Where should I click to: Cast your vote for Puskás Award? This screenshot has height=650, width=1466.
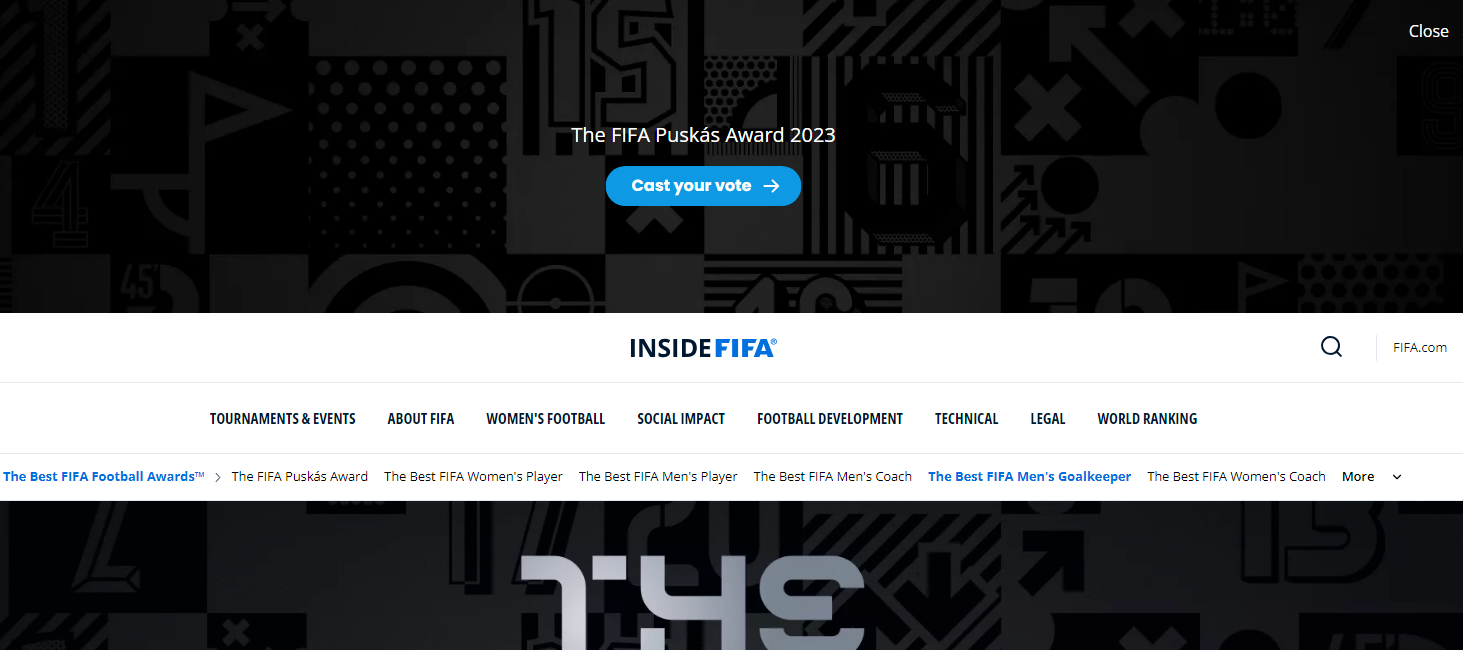tap(703, 186)
